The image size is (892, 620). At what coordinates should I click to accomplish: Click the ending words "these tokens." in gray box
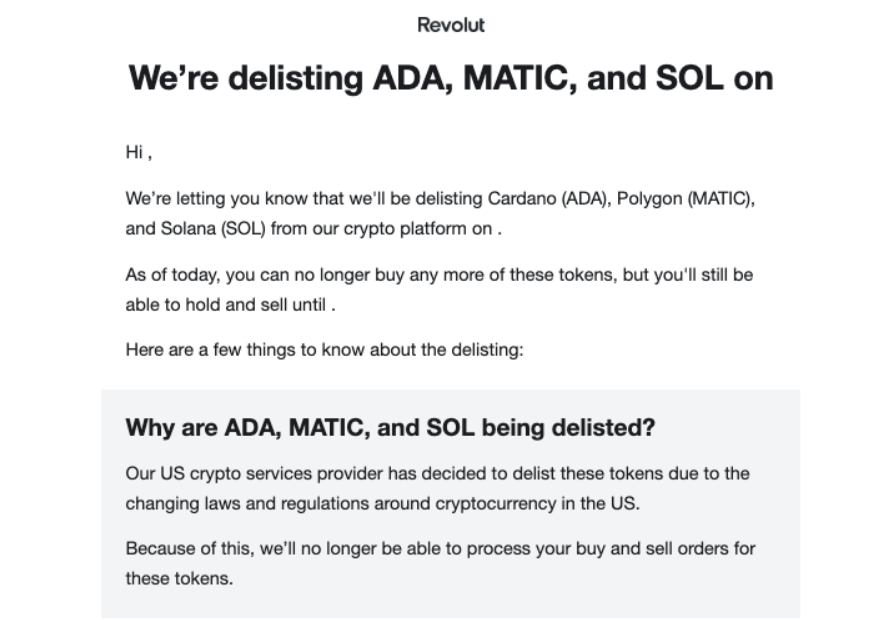coord(178,578)
